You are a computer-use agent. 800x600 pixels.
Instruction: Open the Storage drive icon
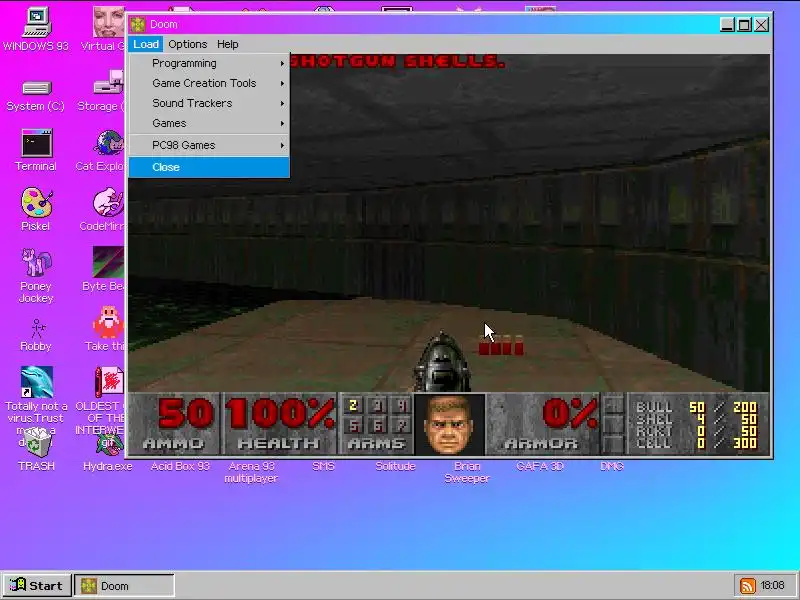click(x=108, y=92)
